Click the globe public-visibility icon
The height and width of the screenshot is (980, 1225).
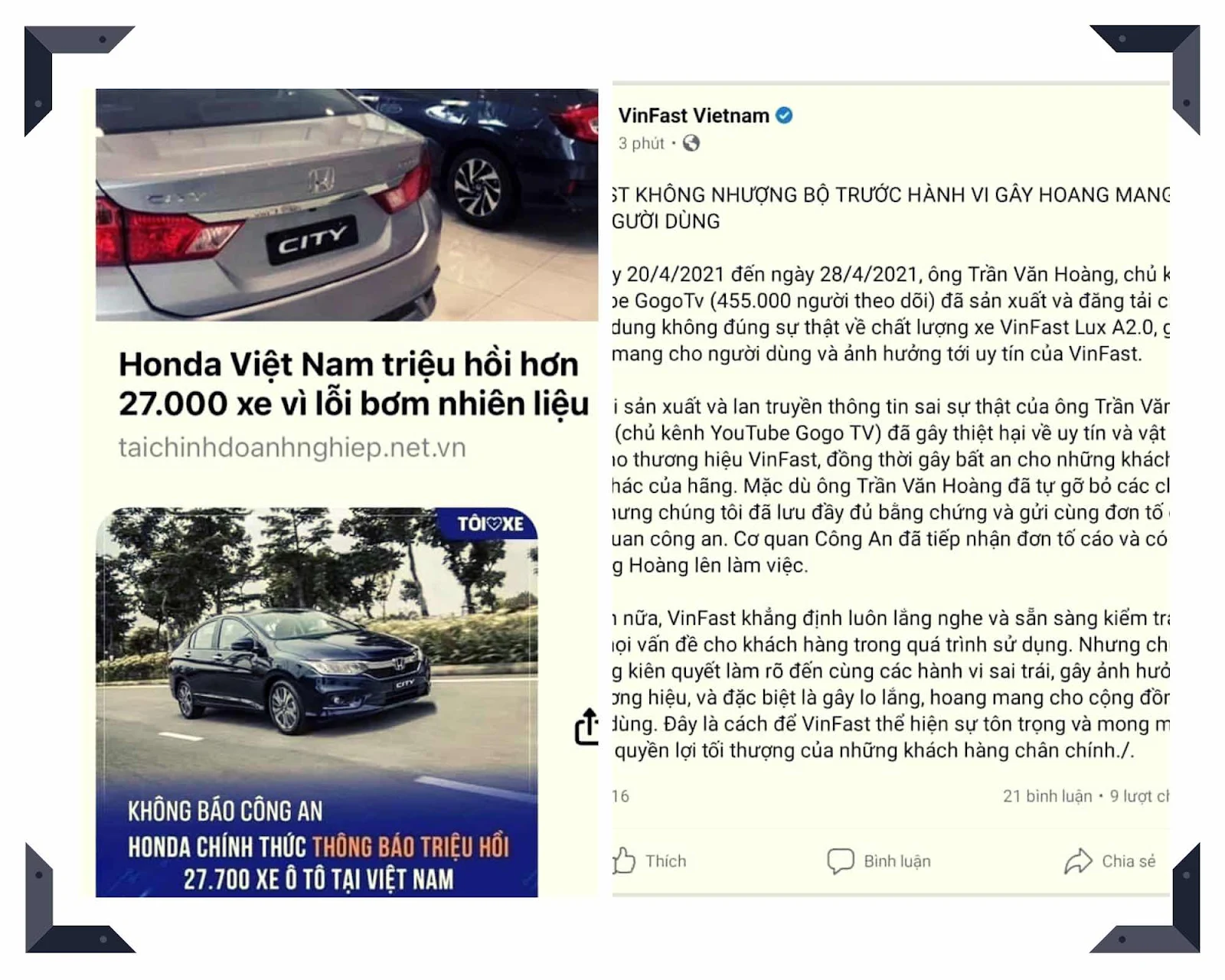691,143
